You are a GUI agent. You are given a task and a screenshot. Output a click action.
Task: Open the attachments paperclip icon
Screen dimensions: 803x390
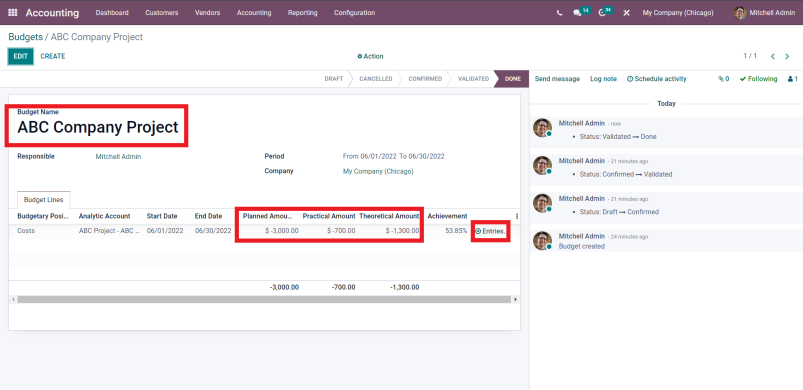click(x=723, y=79)
